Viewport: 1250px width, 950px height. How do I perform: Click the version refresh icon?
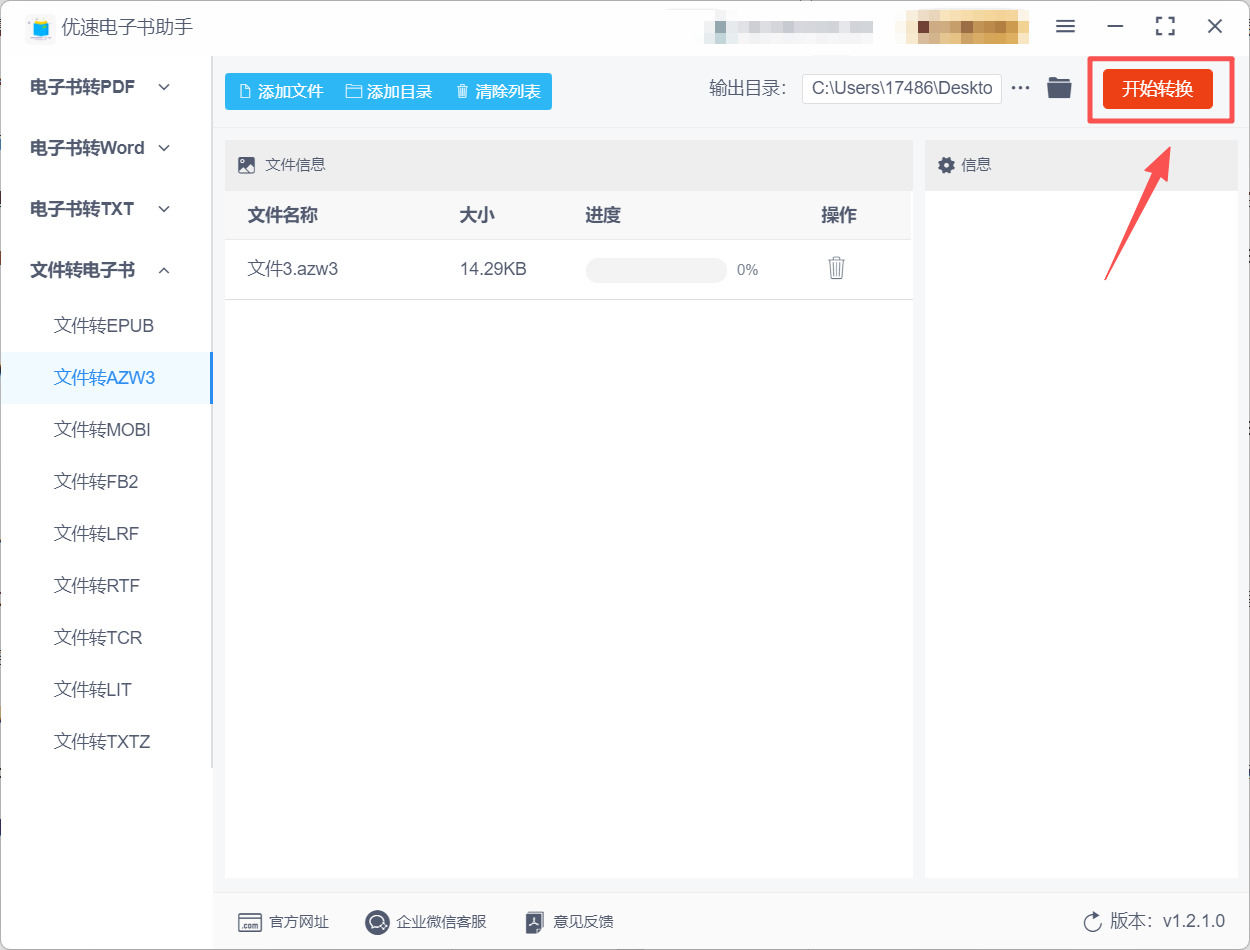[x=1092, y=922]
